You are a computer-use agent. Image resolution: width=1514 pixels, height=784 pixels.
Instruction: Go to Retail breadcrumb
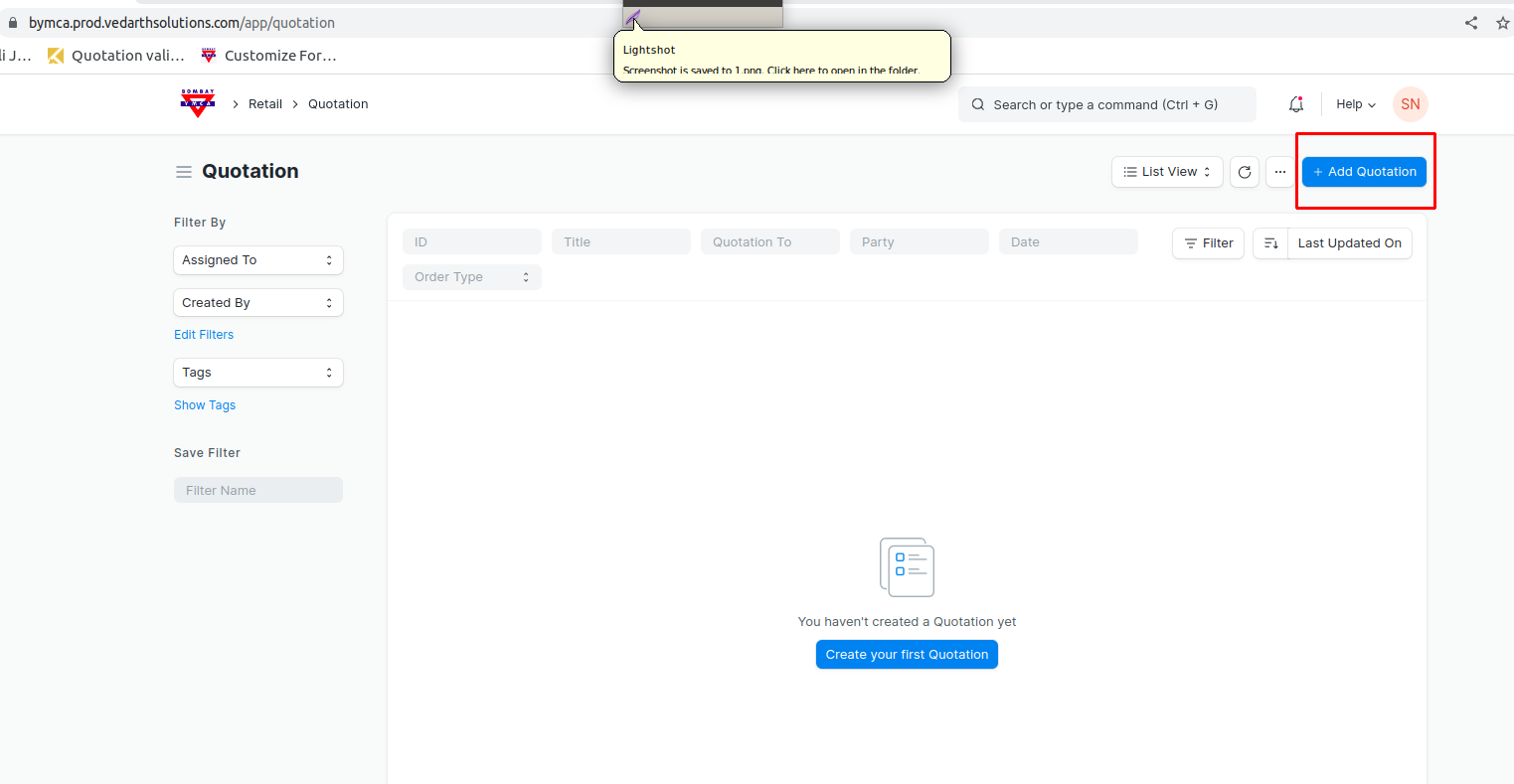pyautogui.click(x=265, y=104)
